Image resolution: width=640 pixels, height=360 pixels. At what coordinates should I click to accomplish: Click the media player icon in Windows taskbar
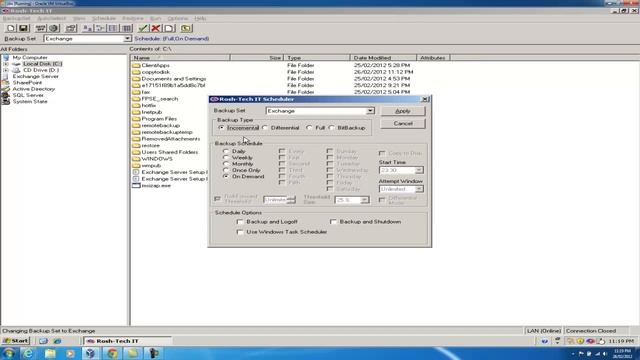[70, 353]
